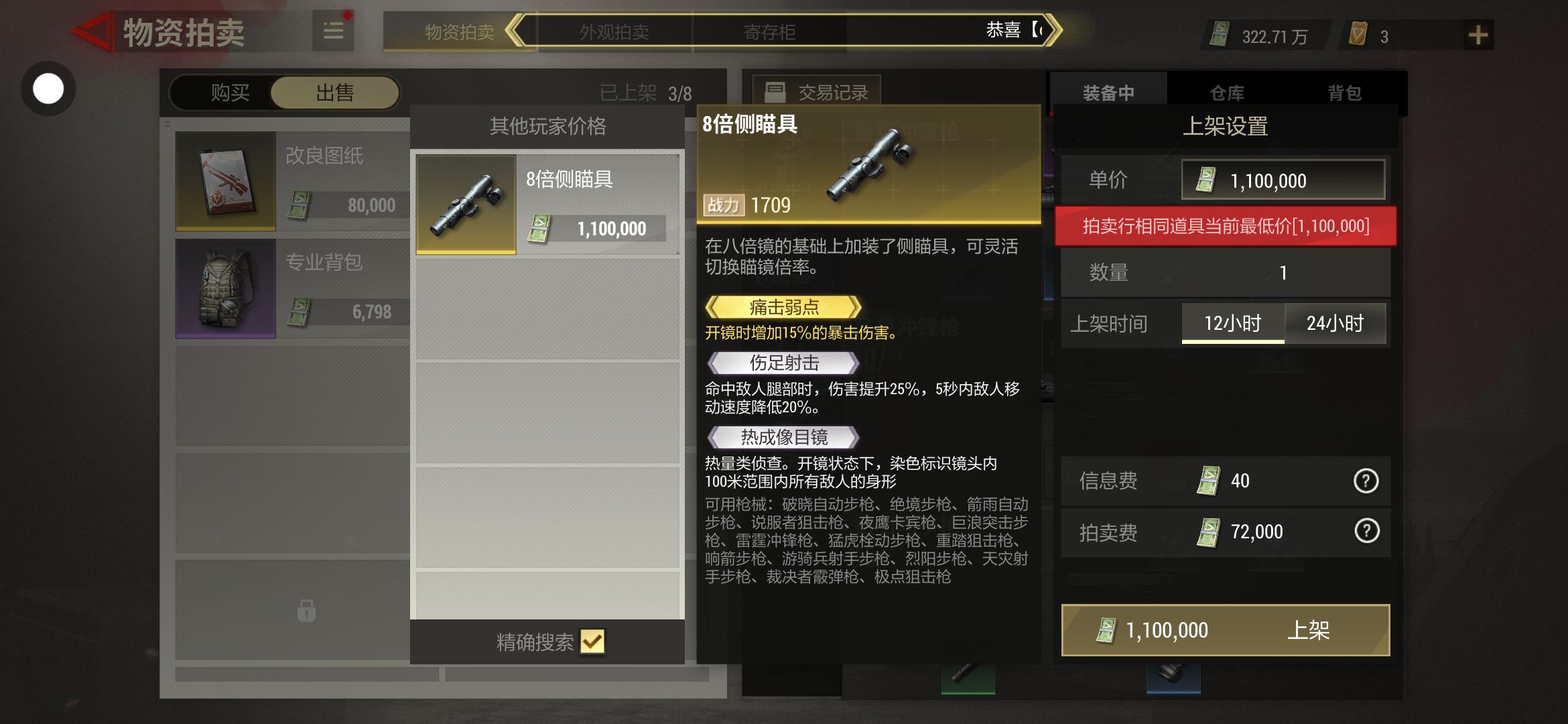1568x724 pixels.
Task: Open 交易记录 transaction record icon
Action: point(775,92)
